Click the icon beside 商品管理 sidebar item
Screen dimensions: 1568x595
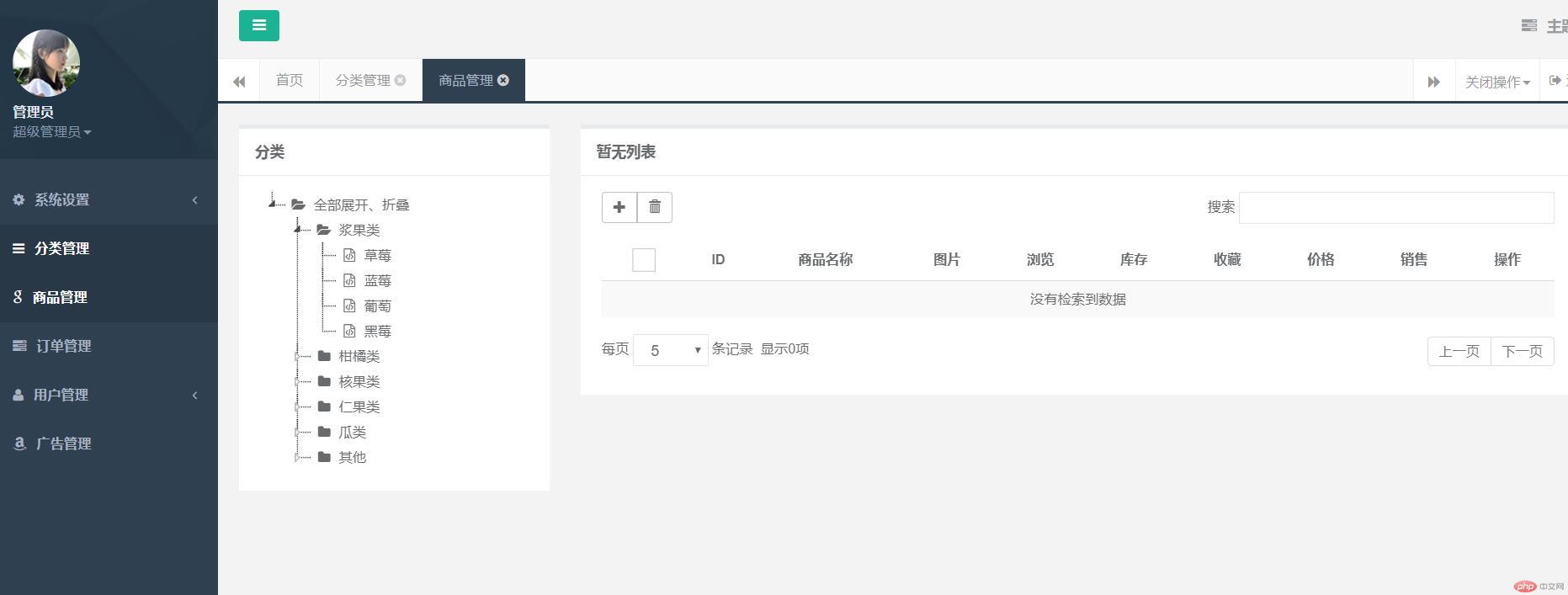18,297
